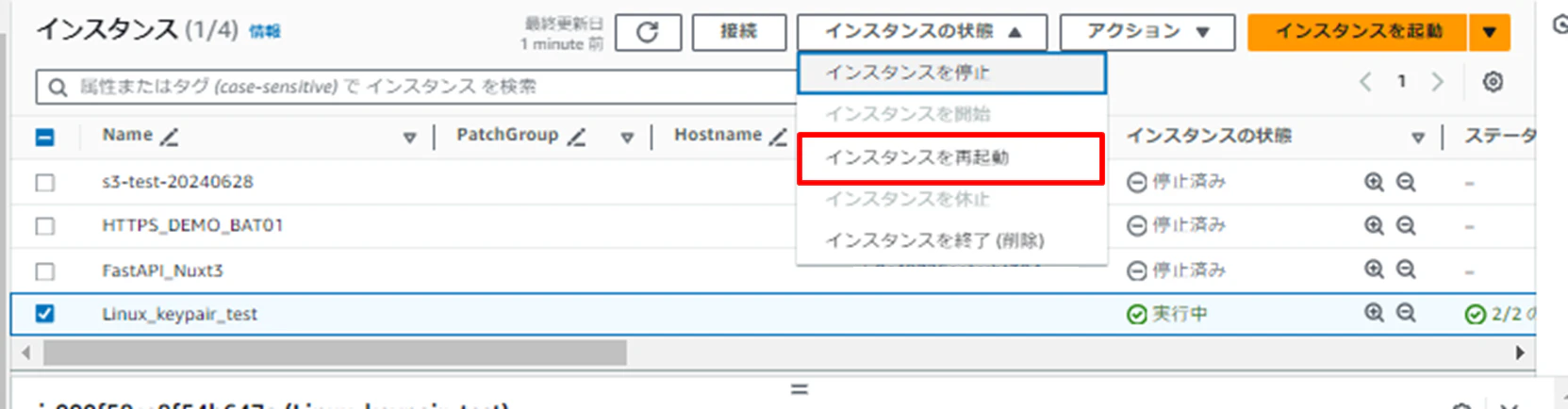The image size is (1568, 409).
Task: Zoom in icon on FastAPI_Nuxt3 row
Action: pos(1374,270)
